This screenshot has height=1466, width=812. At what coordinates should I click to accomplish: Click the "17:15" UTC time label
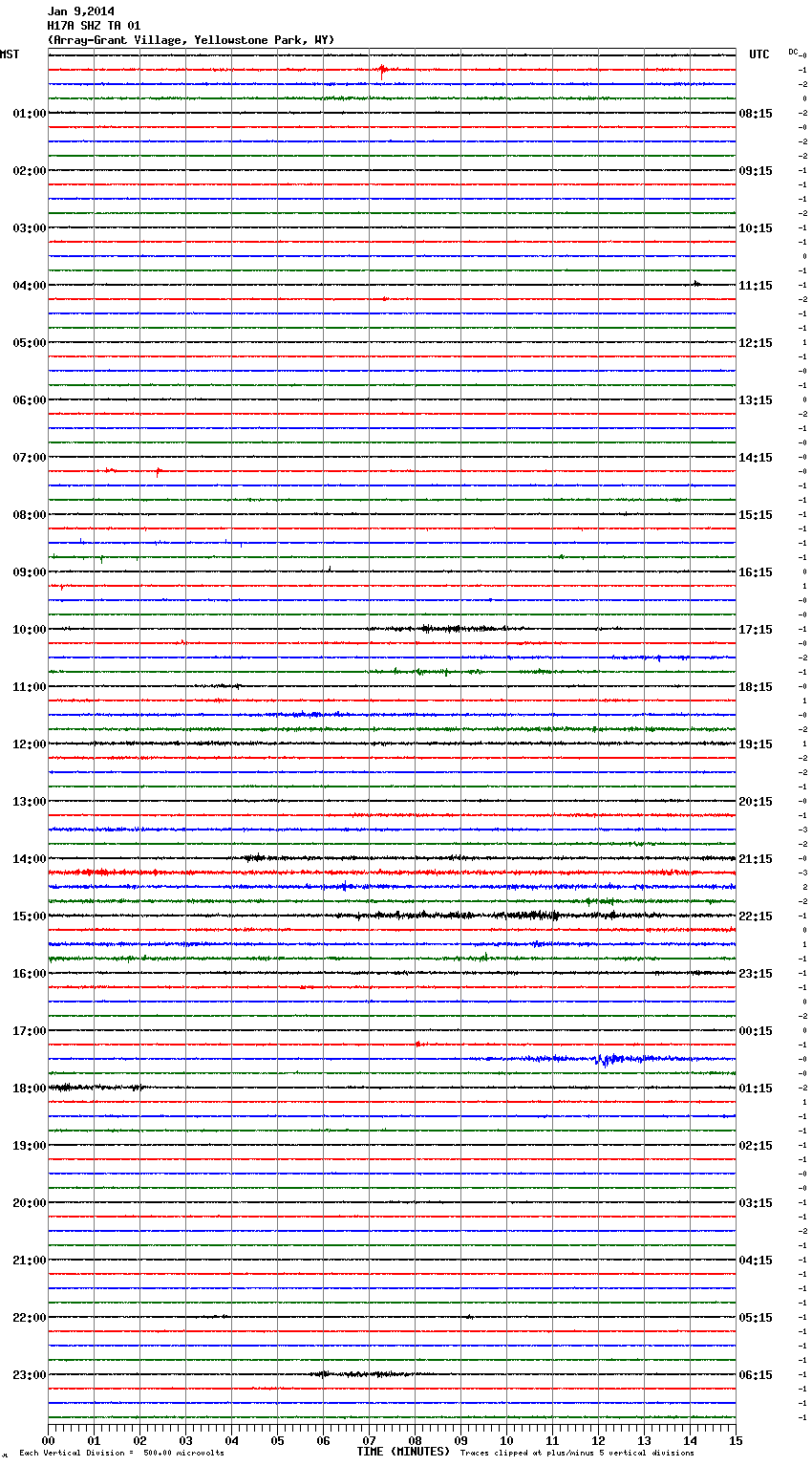tap(756, 630)
